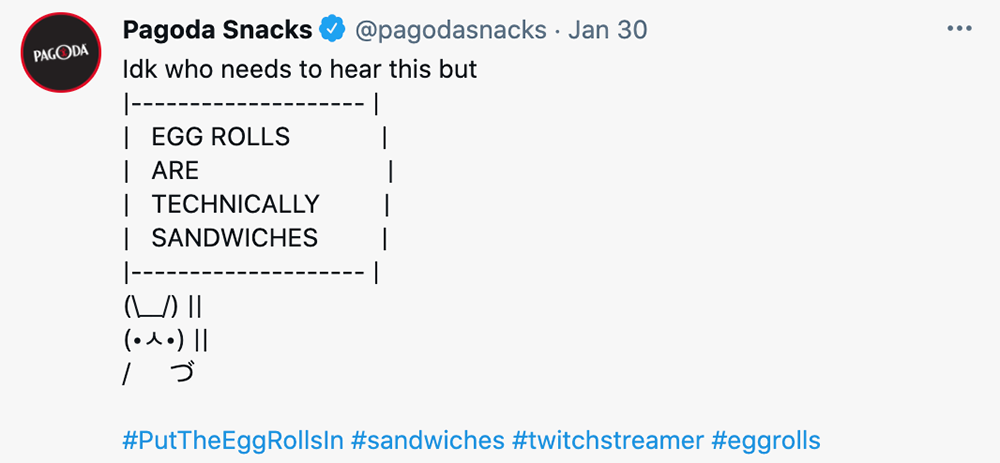The width and height of the screenshot is (1000, 463).
Task: Click the bunny's づ hand character
Action: (x=182, y=375)
